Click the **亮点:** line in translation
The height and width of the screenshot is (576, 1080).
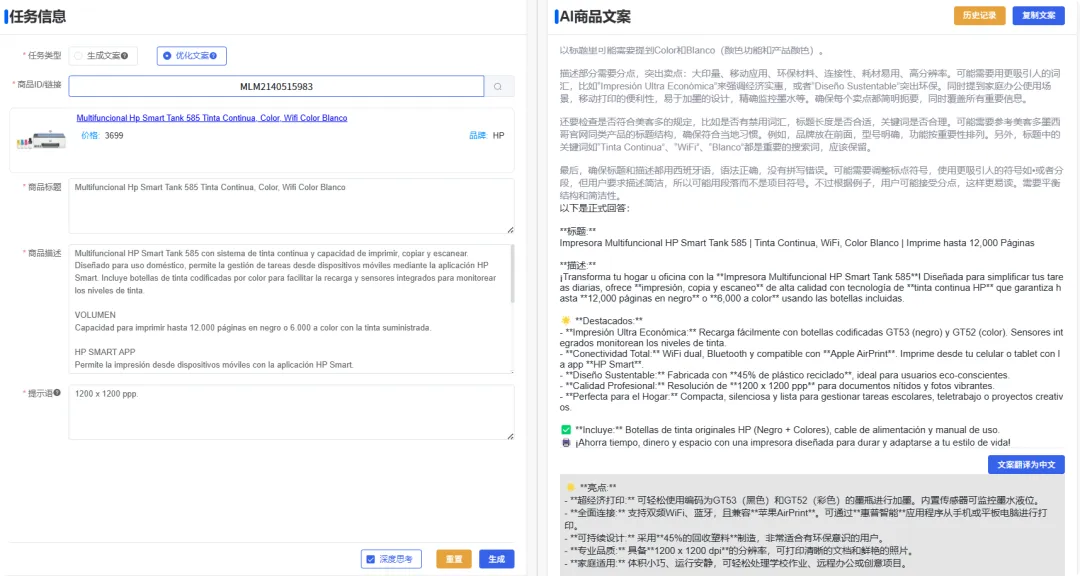598,488
